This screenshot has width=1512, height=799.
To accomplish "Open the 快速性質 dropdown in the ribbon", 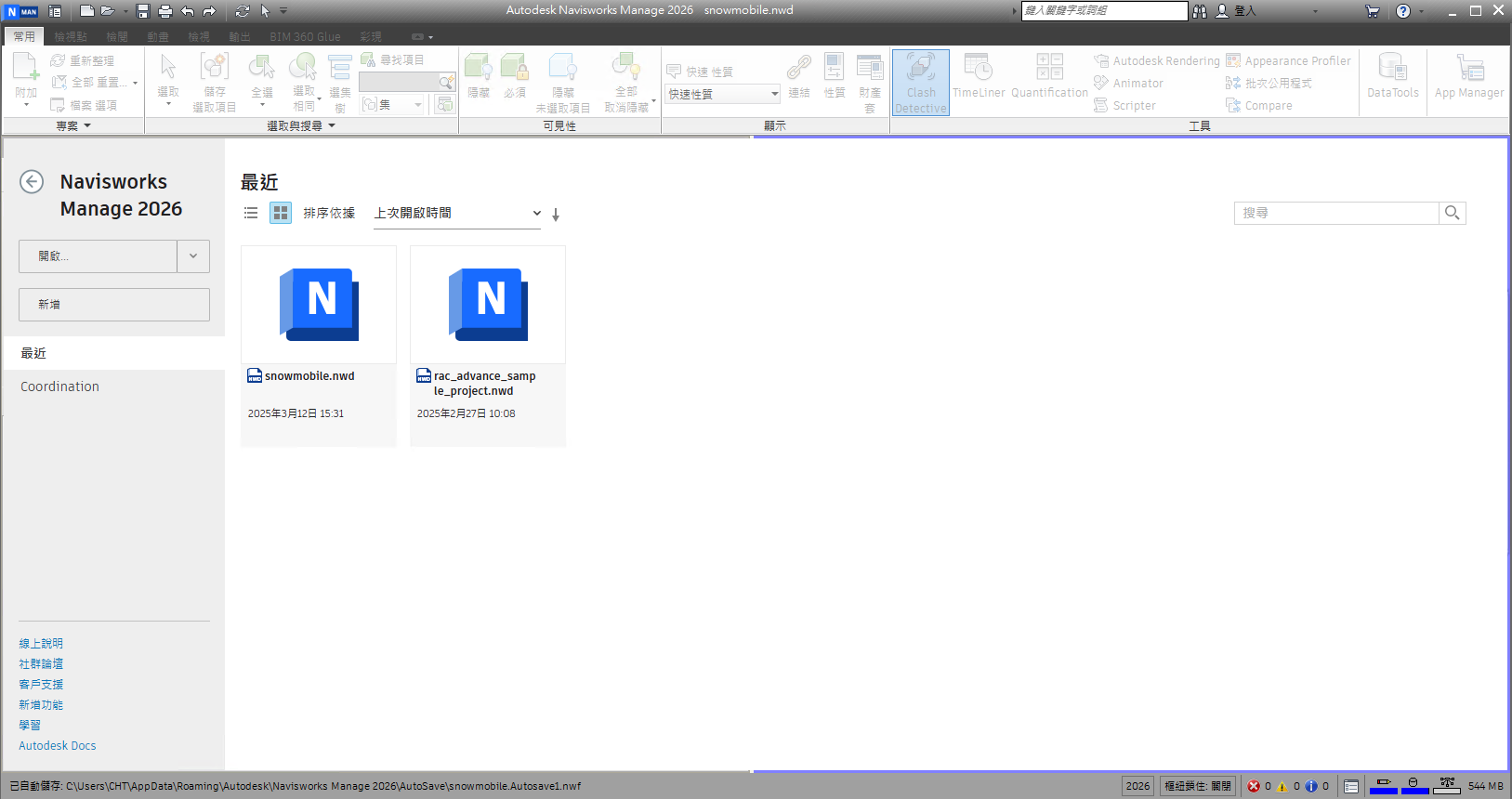I will pos(722,94).
